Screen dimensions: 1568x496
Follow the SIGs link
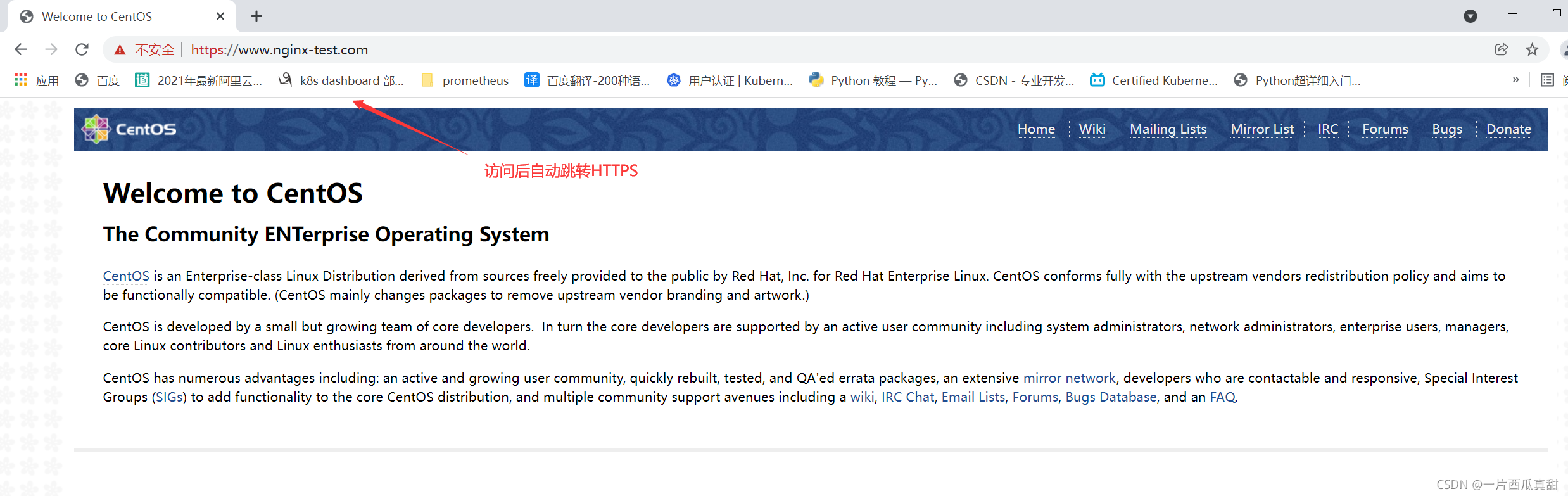point(169,397)
